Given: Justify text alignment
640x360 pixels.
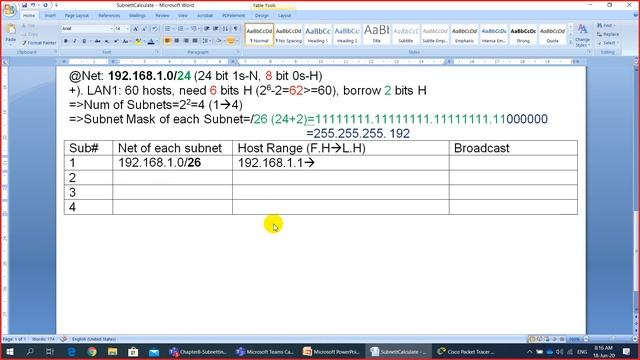Looking at the screenshot, I should pyautogui.click(x=195, y=41).
